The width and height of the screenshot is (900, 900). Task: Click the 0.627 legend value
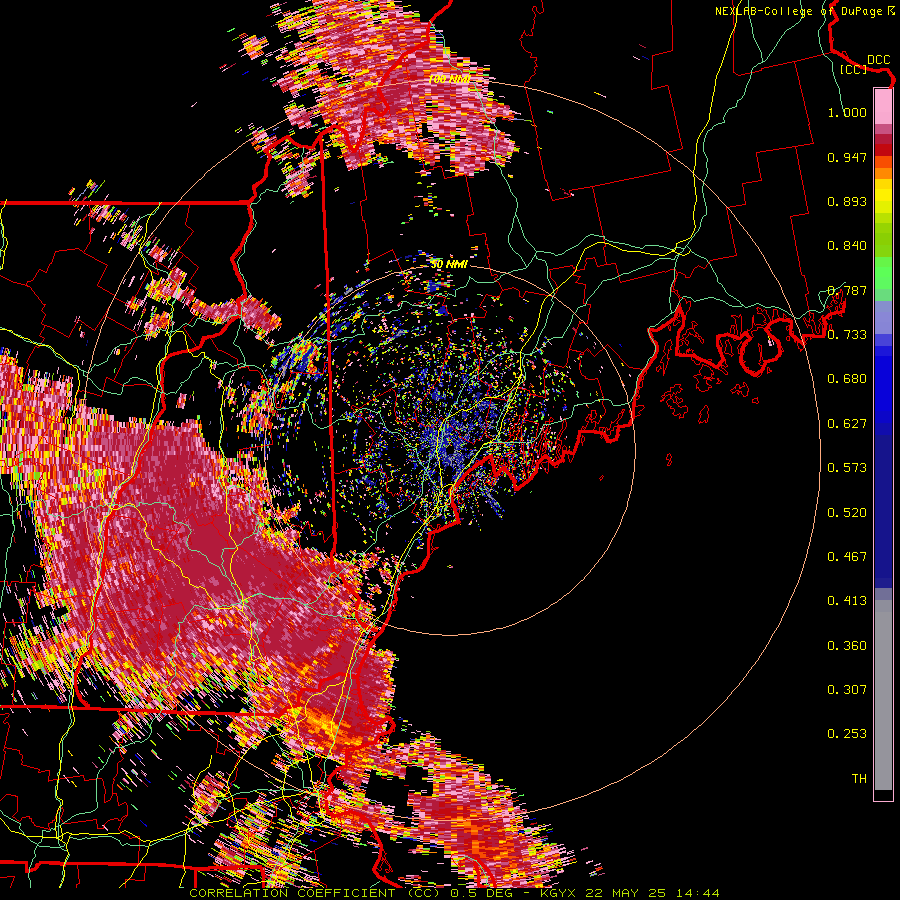click(847, 424)
